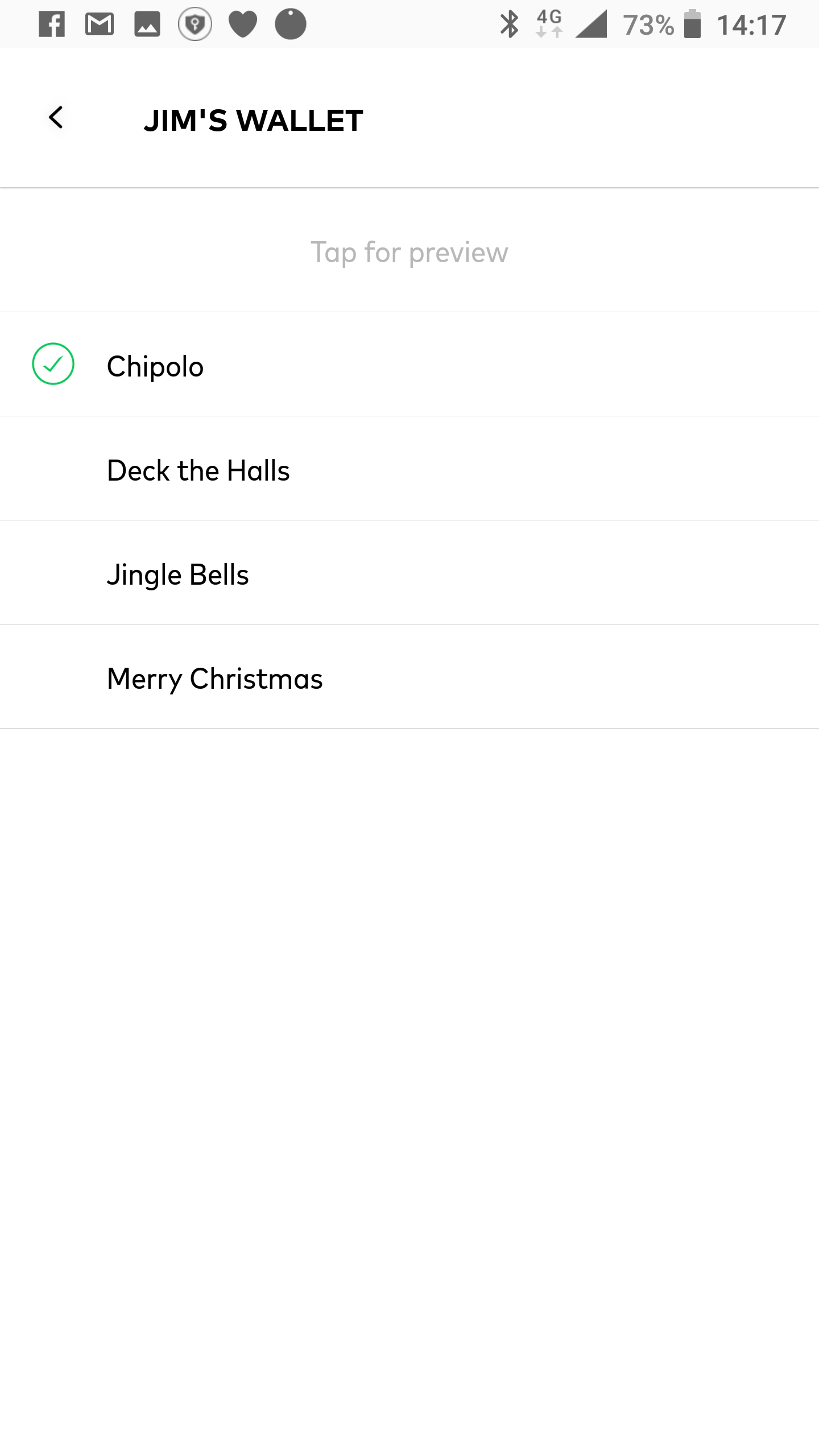Pick the Merry Christmas ringtone

point(215,679)
